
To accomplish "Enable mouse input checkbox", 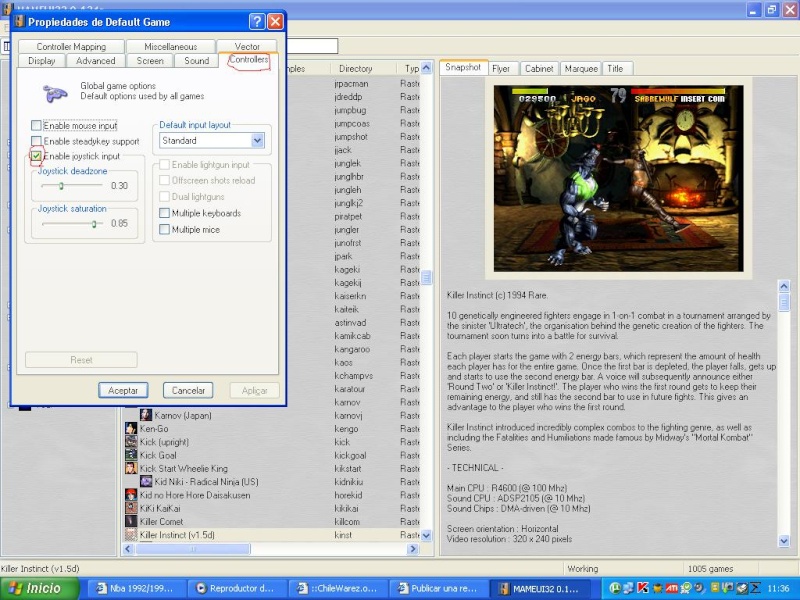I will (36, 126).
